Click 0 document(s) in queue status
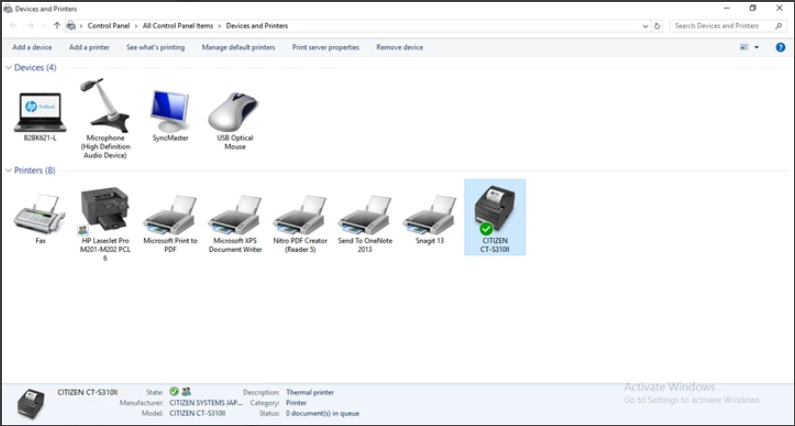Screen dimensions: 795x426 (x=322, y=414)
